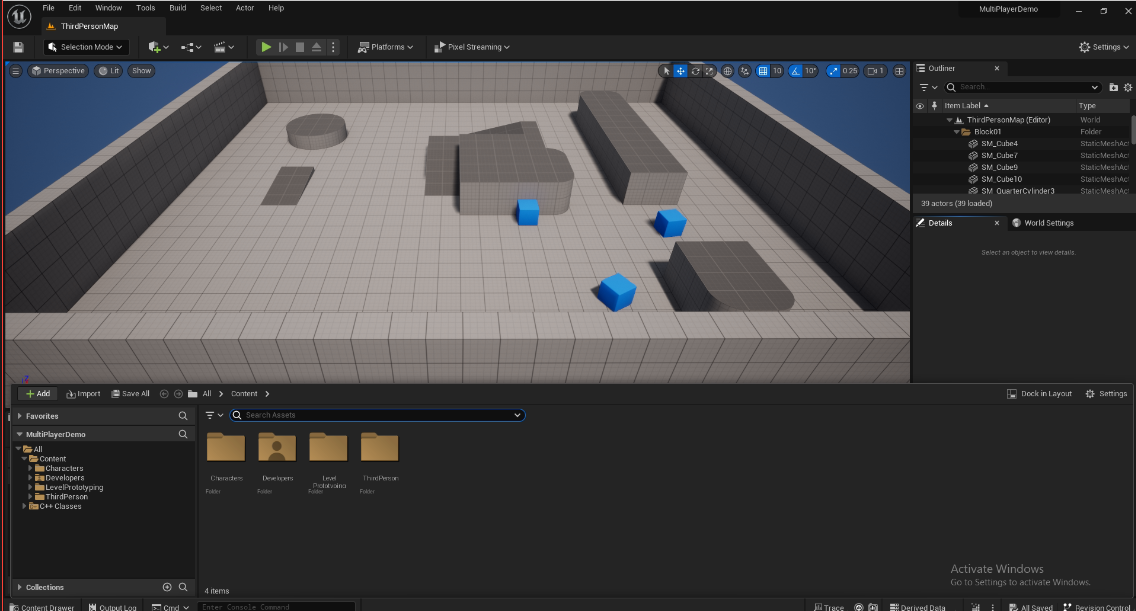Toggle grid snapping in viewport
This screenshot has height=611, width=1136.
(763, 71)
